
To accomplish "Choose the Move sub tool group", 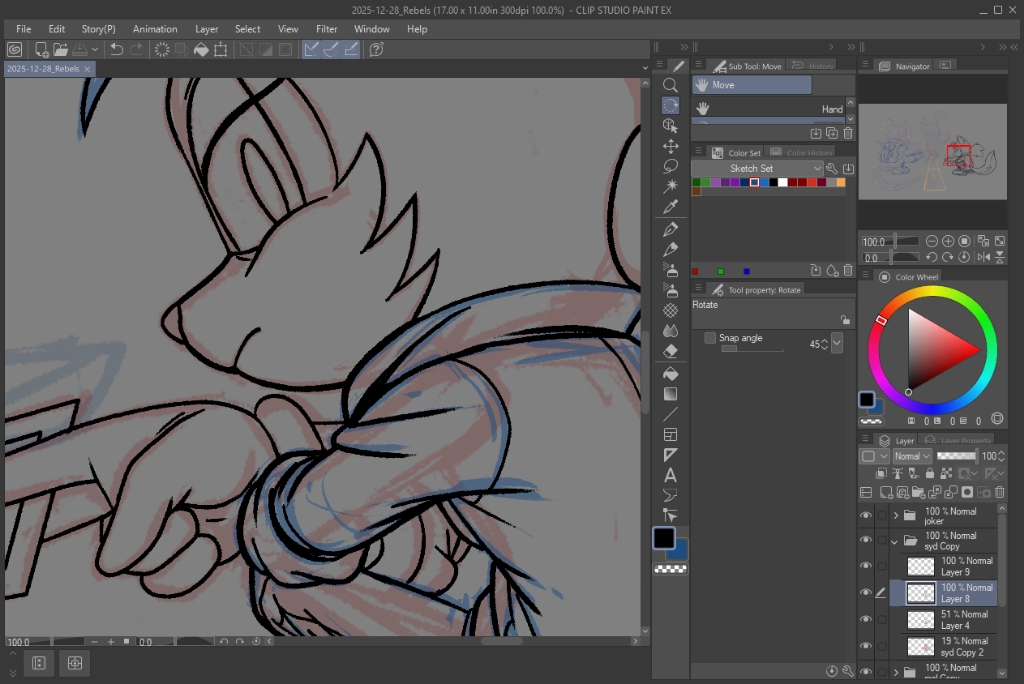I will 751,85.
